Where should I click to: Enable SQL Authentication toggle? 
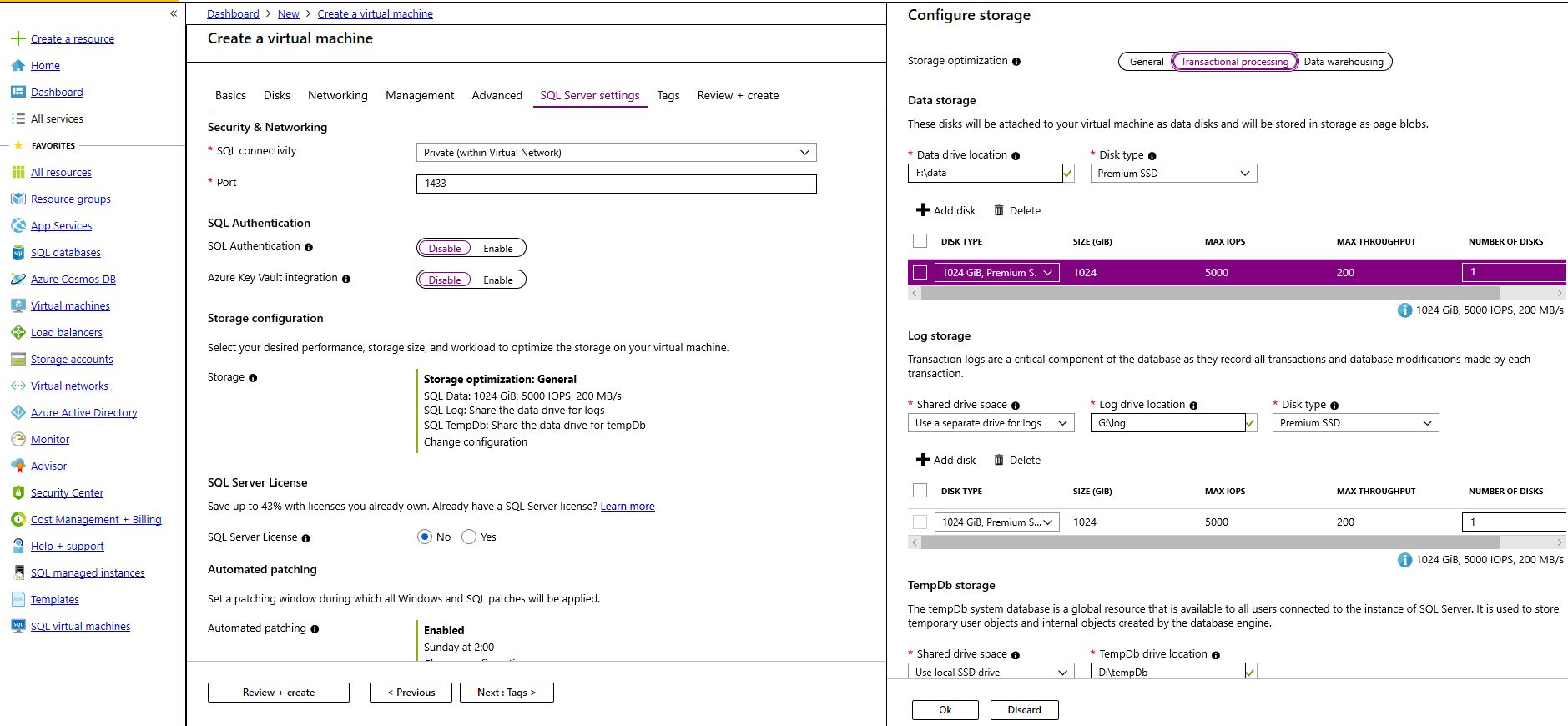[498, 249]
